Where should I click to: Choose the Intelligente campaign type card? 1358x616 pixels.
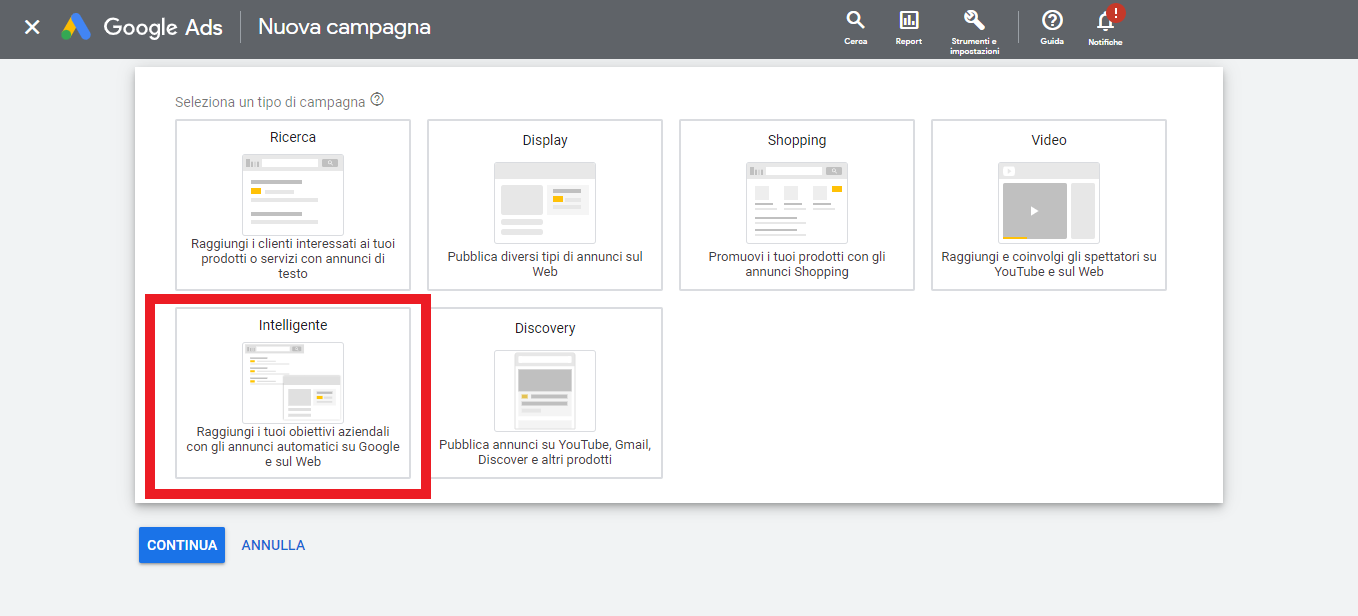pos(293,393)
